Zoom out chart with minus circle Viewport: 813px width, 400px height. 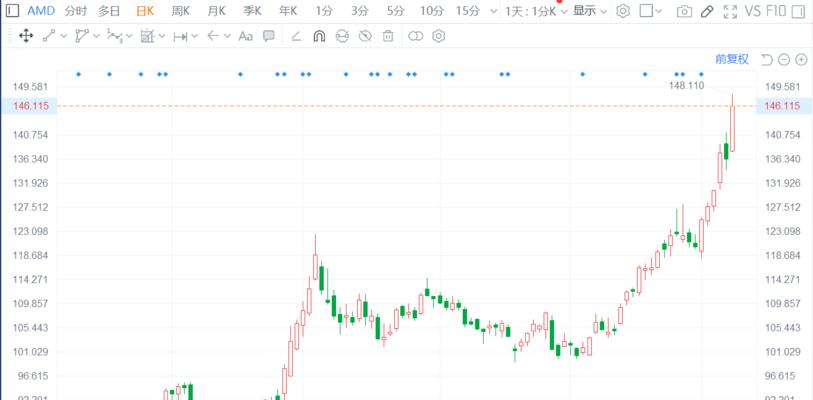coord(784,60)
